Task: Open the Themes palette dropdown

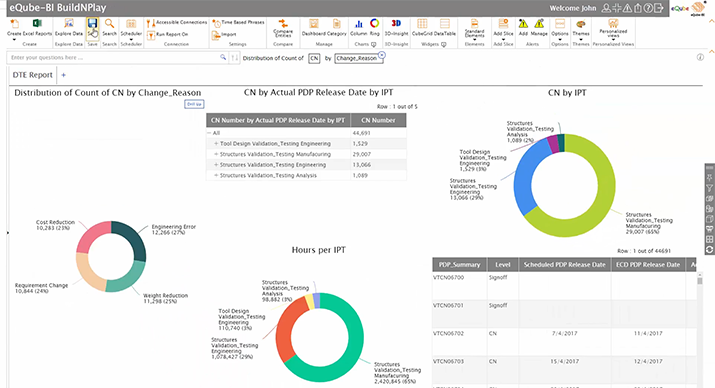Action: (581, 29)
